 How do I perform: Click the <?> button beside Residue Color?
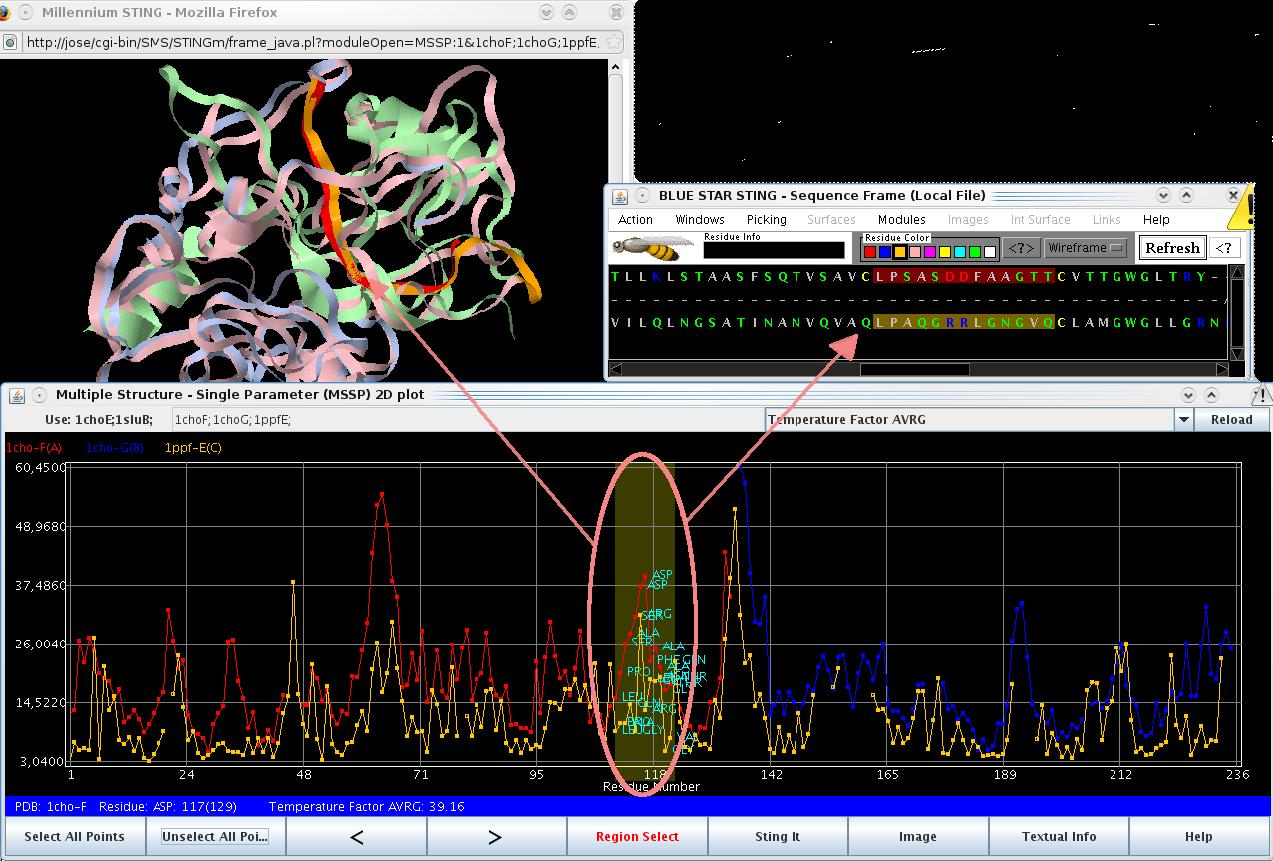coord(1020,248)
